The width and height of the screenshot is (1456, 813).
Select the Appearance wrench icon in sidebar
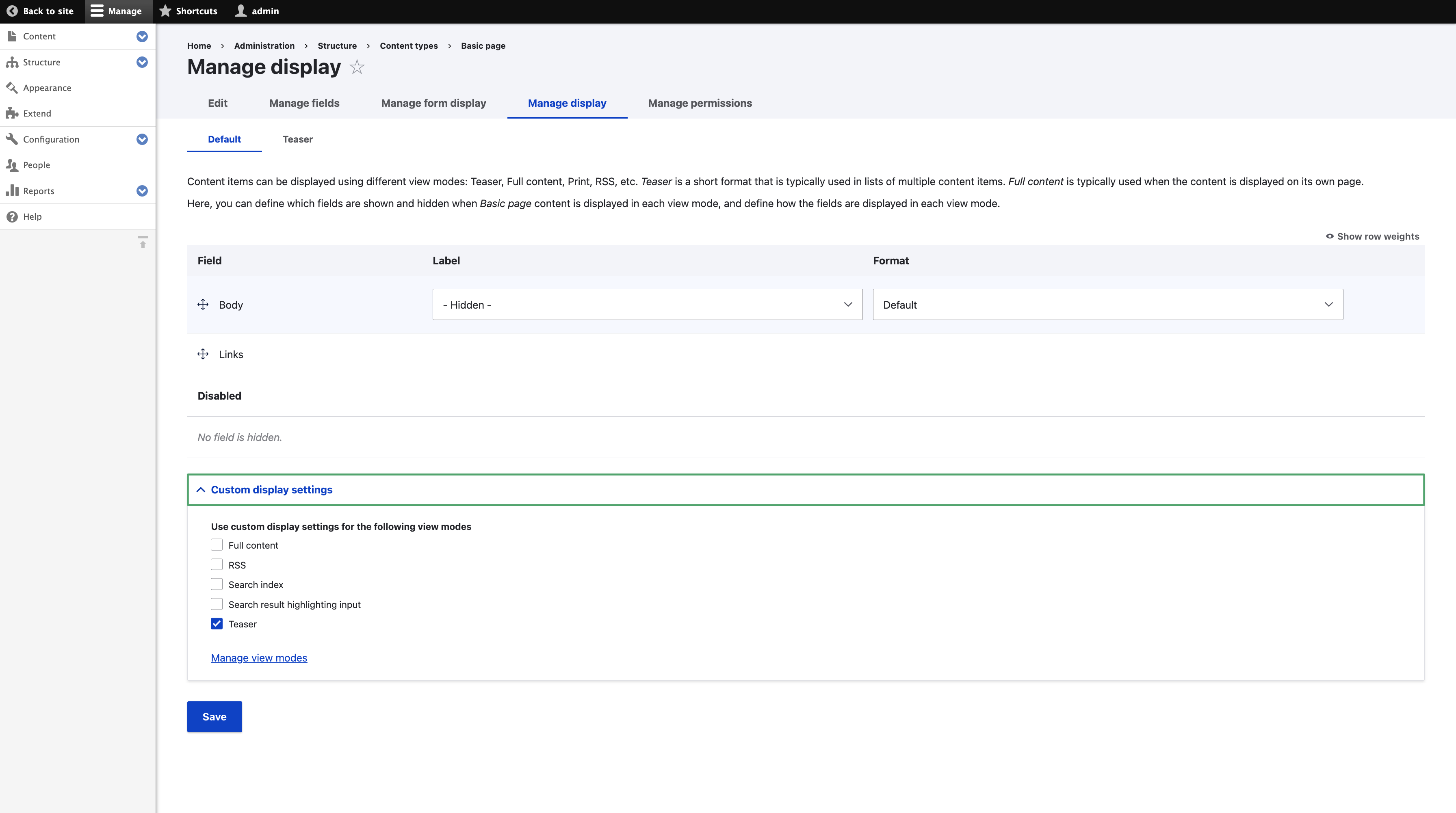click(x=12, y=88)
